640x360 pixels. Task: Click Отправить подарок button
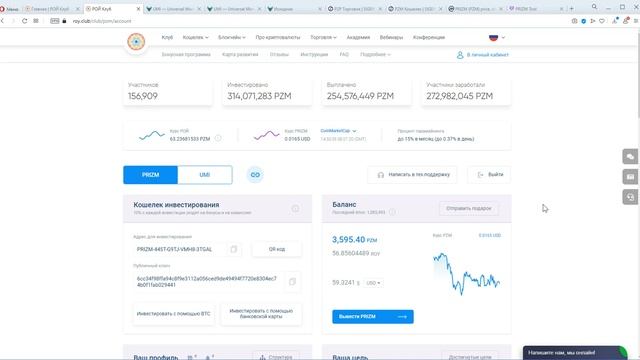[469, 209]
